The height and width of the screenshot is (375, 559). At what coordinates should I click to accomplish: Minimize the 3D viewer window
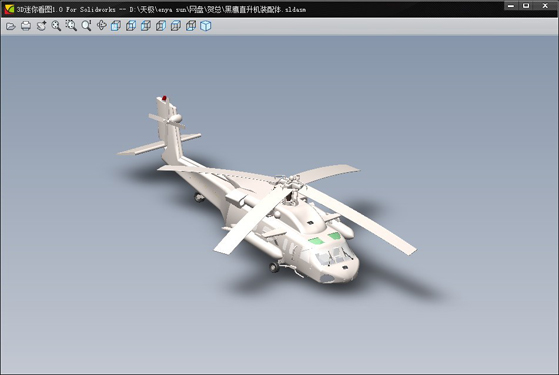[511, 5]
